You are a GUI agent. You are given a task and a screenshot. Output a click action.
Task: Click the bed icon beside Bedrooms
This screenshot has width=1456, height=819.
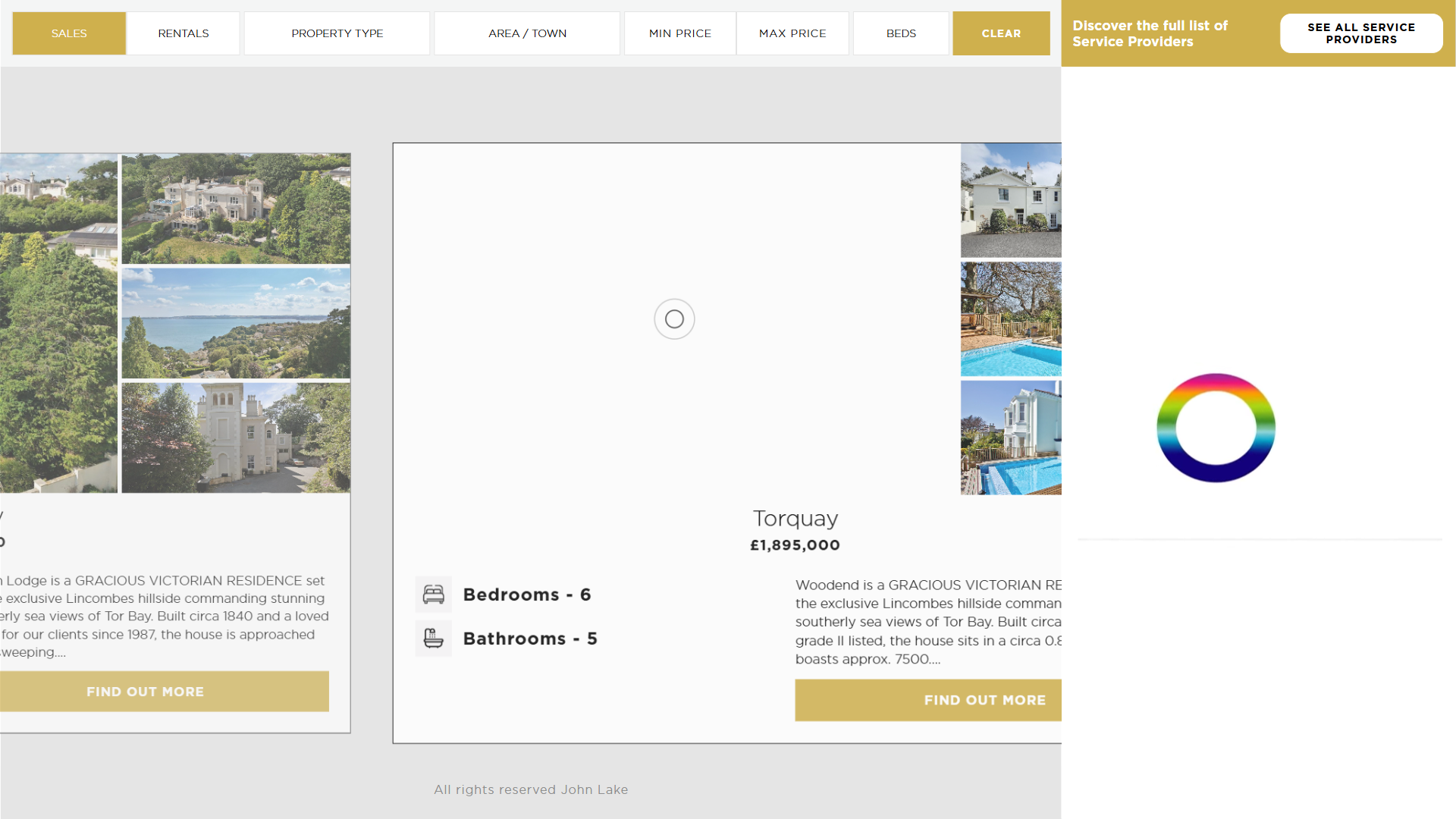pos(433,595)
